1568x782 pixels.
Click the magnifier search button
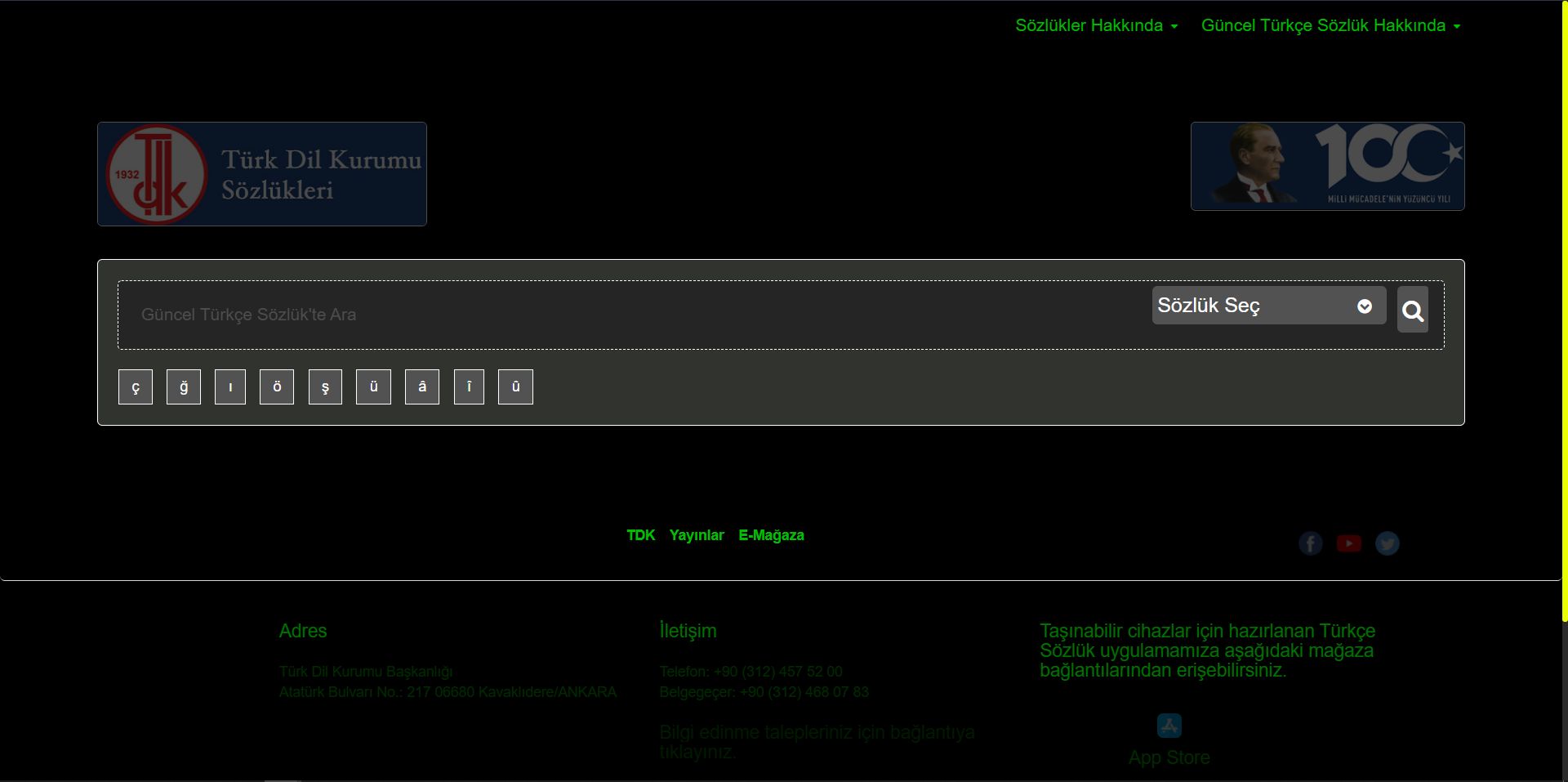click(1413, 310)
